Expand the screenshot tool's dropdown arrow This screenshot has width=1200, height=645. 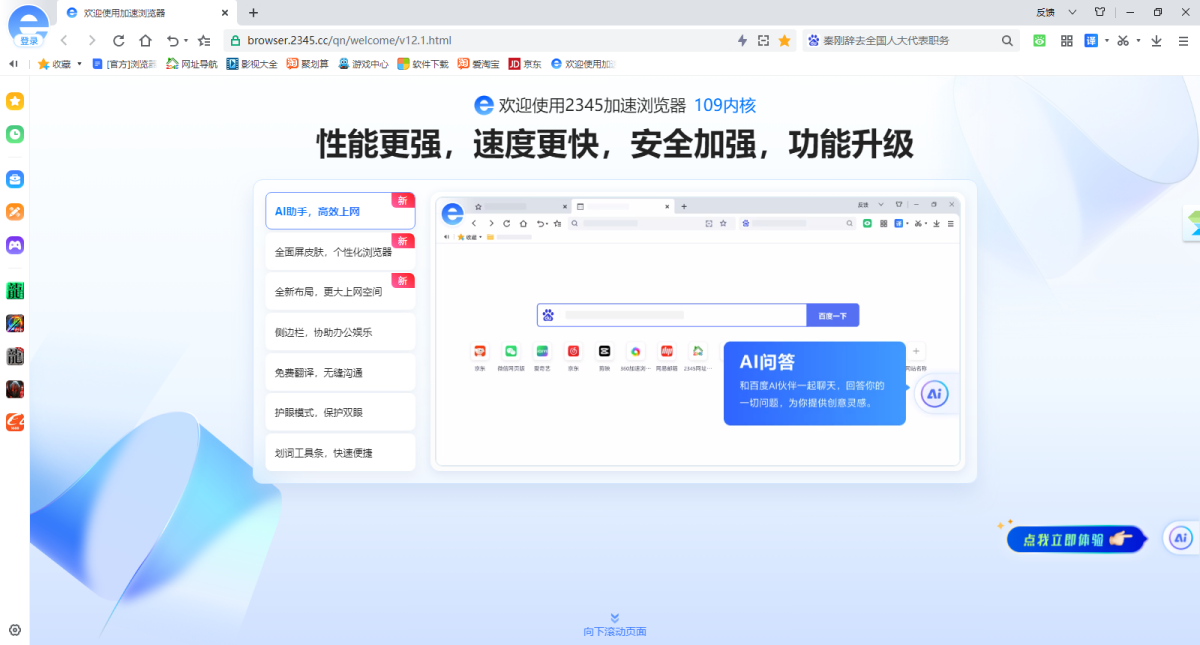(1139, 41)
